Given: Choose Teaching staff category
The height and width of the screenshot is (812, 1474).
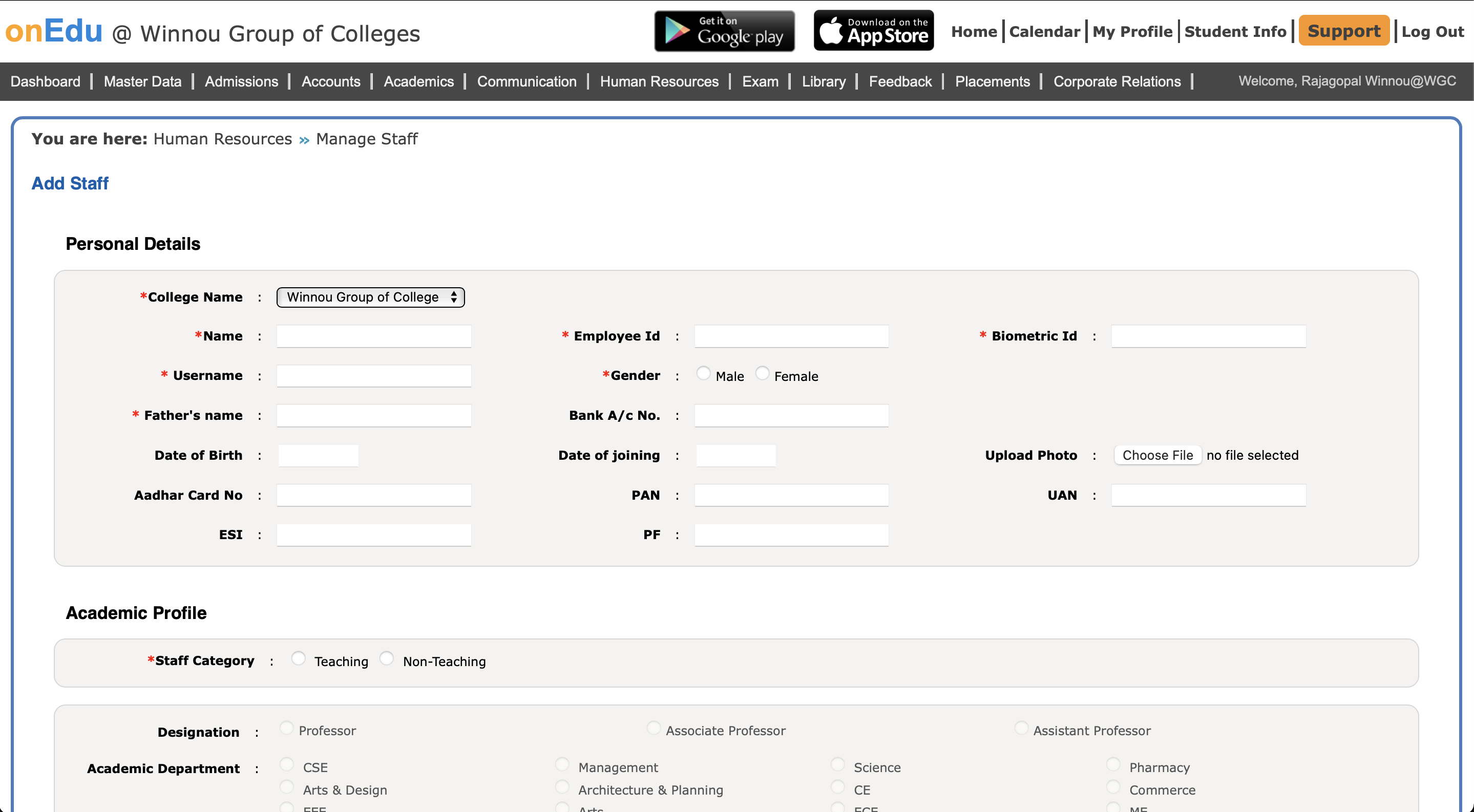Looking at the screenshot, I should click(298, 659).
